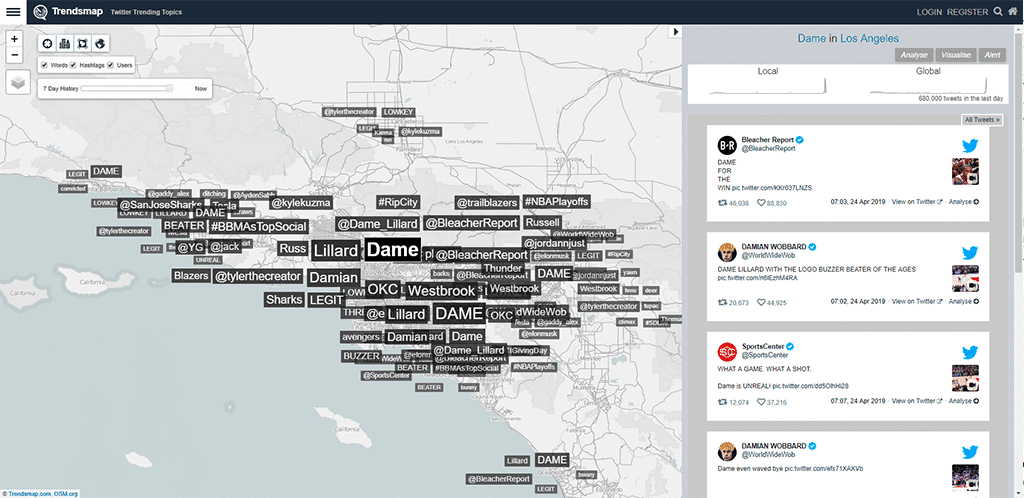
Task: Open the Visualise tab
Action: pyautogui.click(x=956, y=55)
